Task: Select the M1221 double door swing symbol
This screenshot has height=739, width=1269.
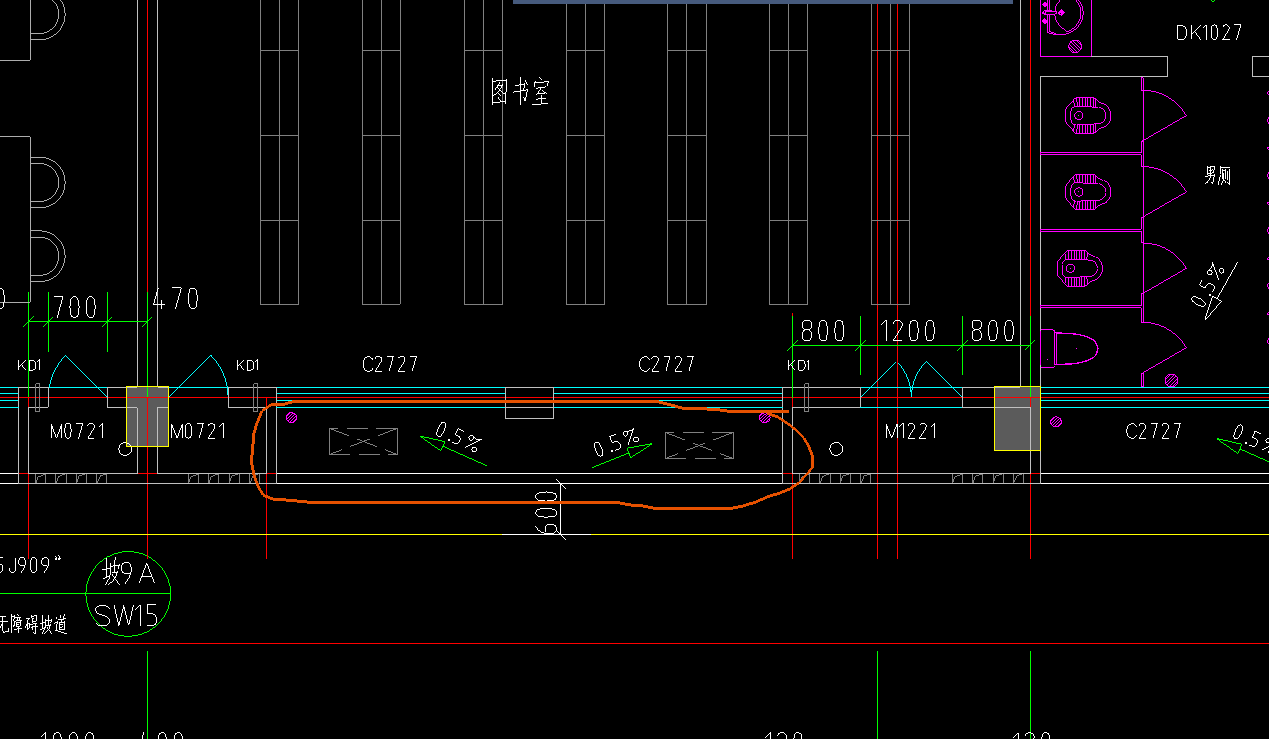Action: tap(911, 381)
